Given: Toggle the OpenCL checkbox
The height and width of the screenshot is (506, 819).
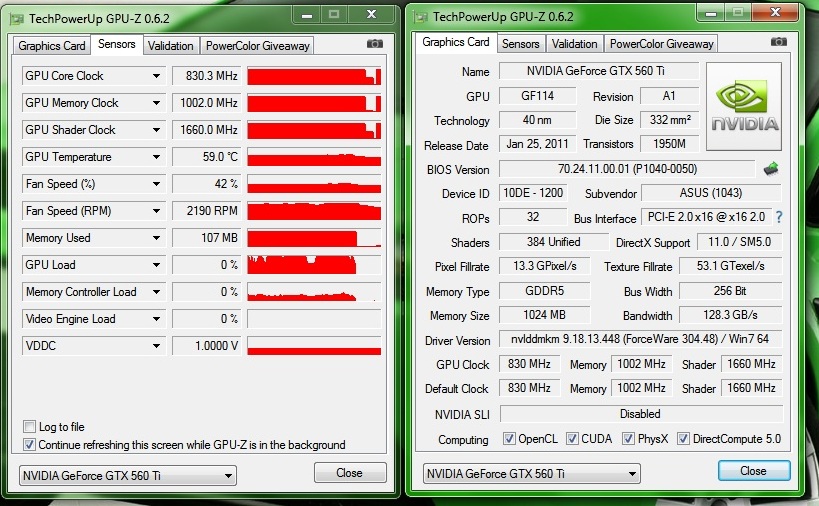Looking at the screenshot, I should (x=509, y=439).
